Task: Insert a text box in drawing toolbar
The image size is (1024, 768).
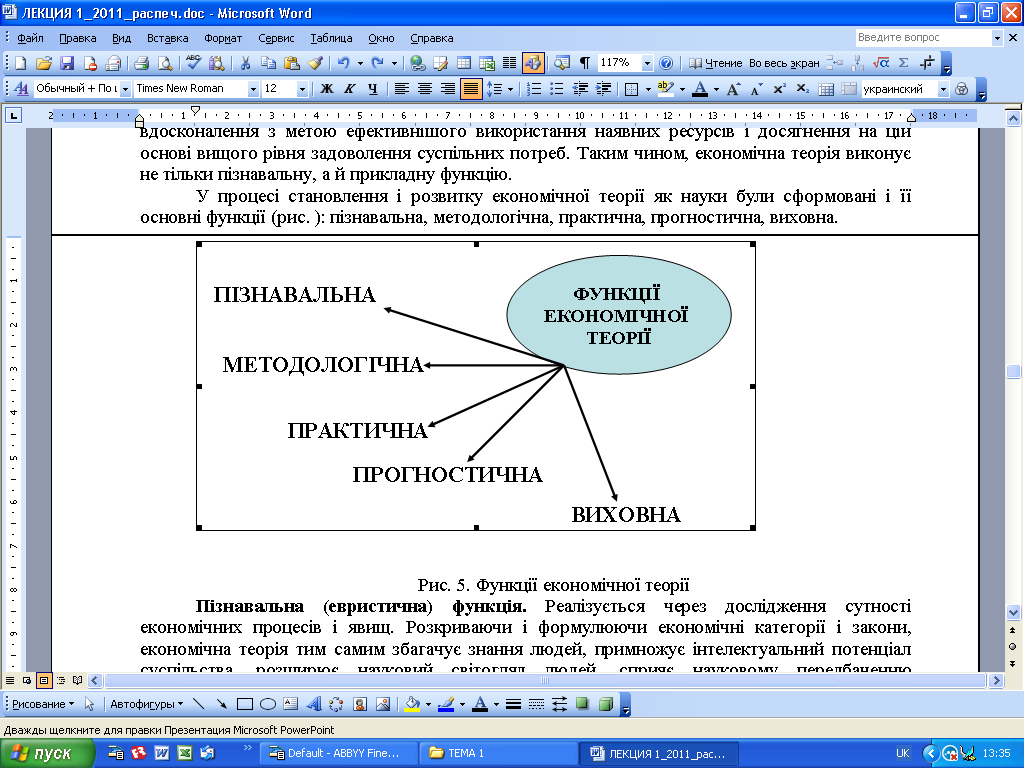Action: 291,704
